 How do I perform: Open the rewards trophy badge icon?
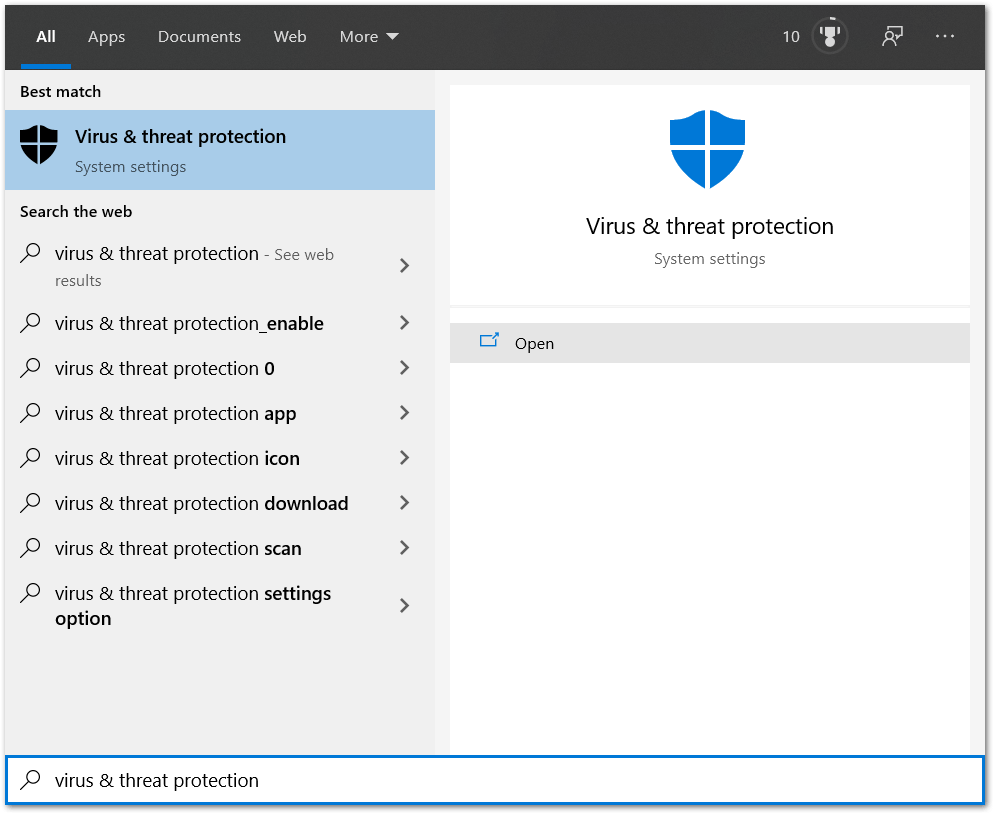click(x=829, y=36)
